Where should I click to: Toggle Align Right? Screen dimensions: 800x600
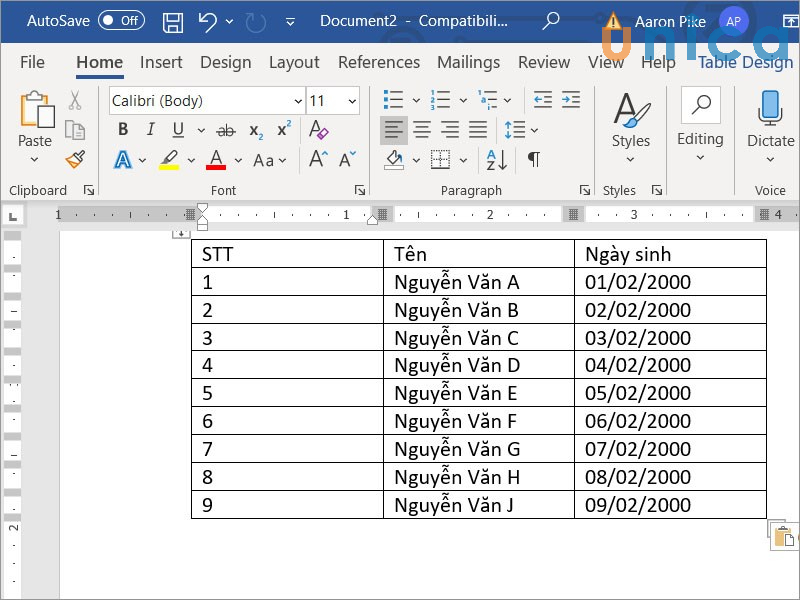click(x=450, y=130)
